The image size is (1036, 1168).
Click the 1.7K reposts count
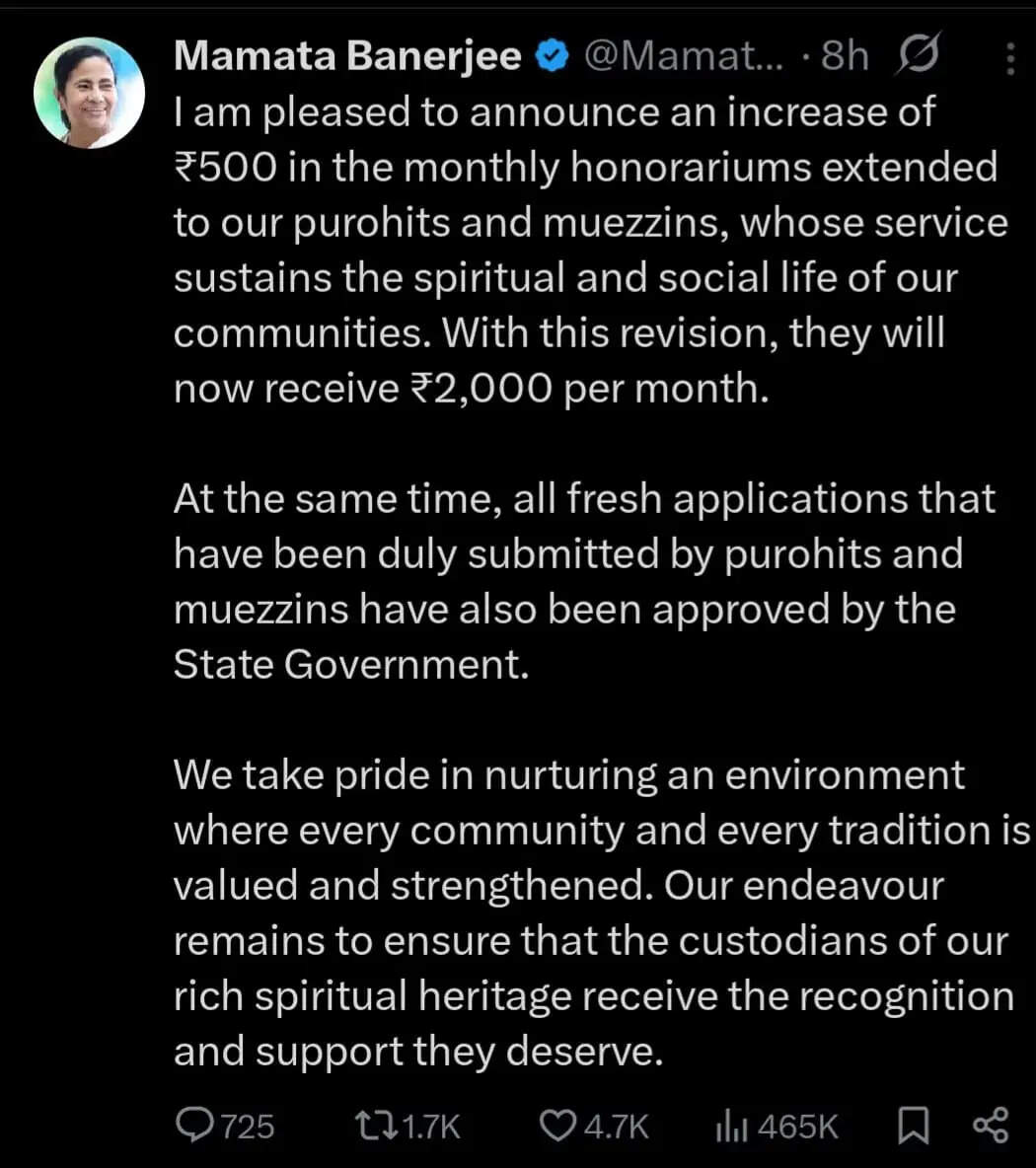[433, 1126]
